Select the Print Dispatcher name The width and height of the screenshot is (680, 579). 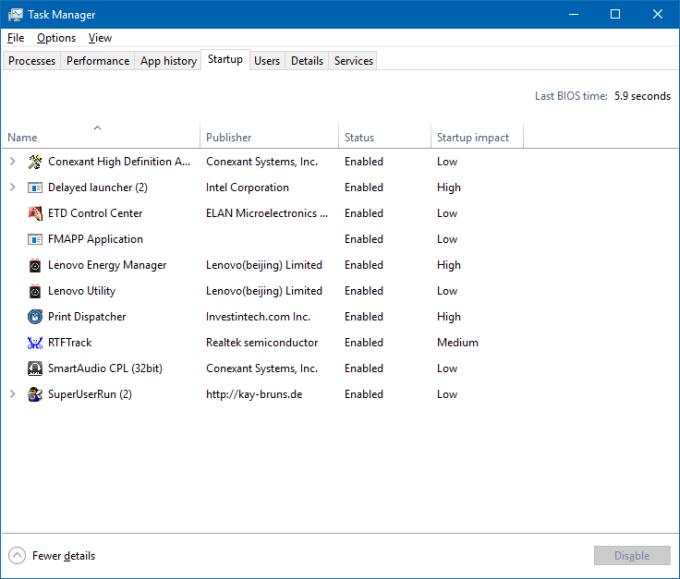[87, 317]
